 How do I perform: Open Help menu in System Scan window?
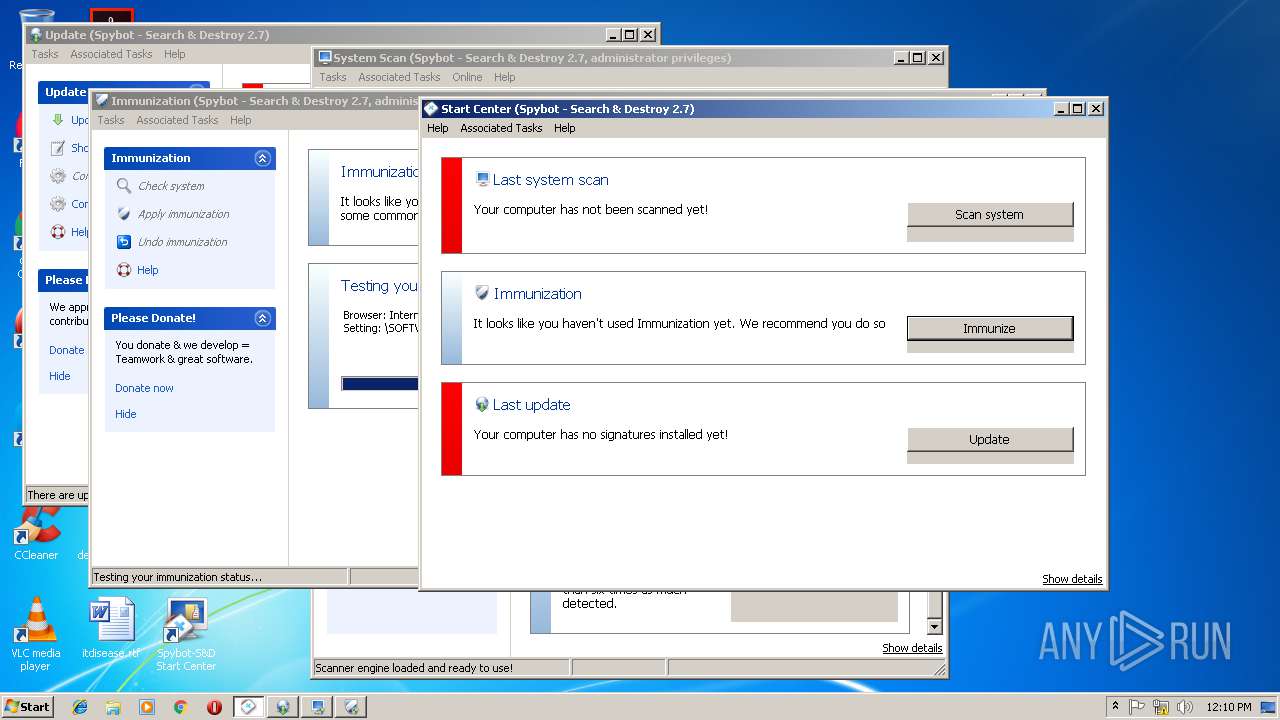[505, 77]
